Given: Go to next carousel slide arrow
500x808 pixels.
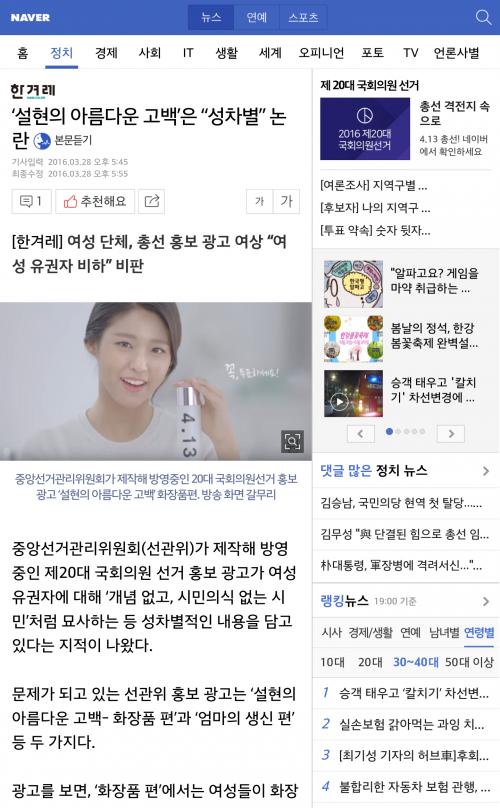Looking at the screenshot, I should point(451,433).
